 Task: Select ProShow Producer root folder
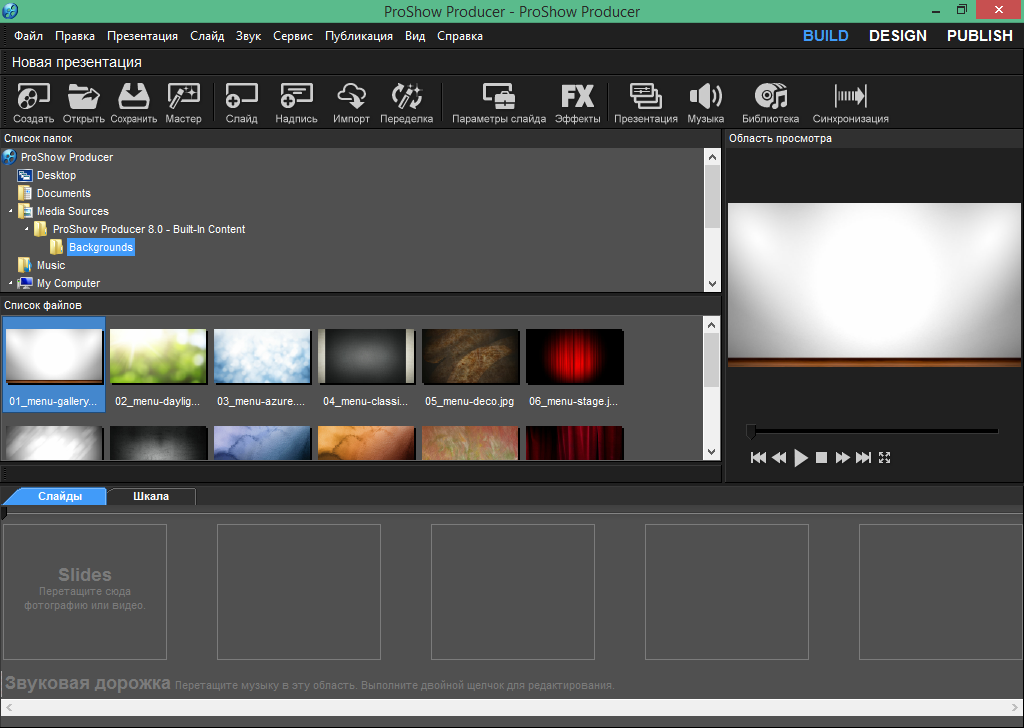(67, 157)
